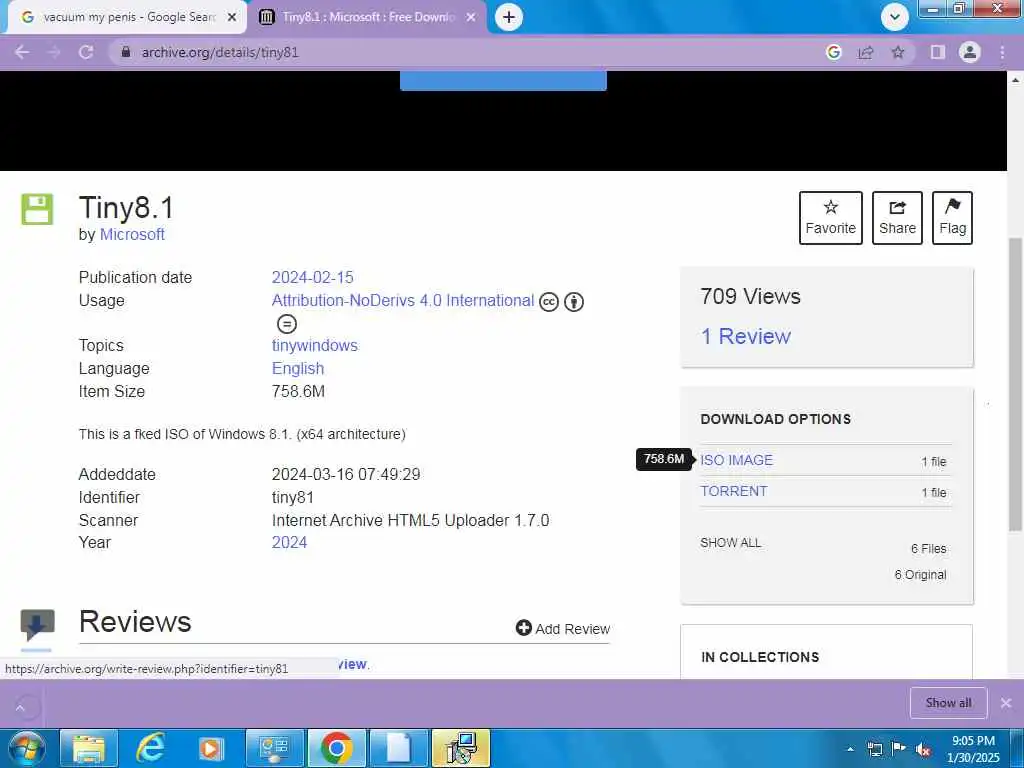Open Year 2024 link
This screenshot has height=768, width=1024.
point(289,543)
